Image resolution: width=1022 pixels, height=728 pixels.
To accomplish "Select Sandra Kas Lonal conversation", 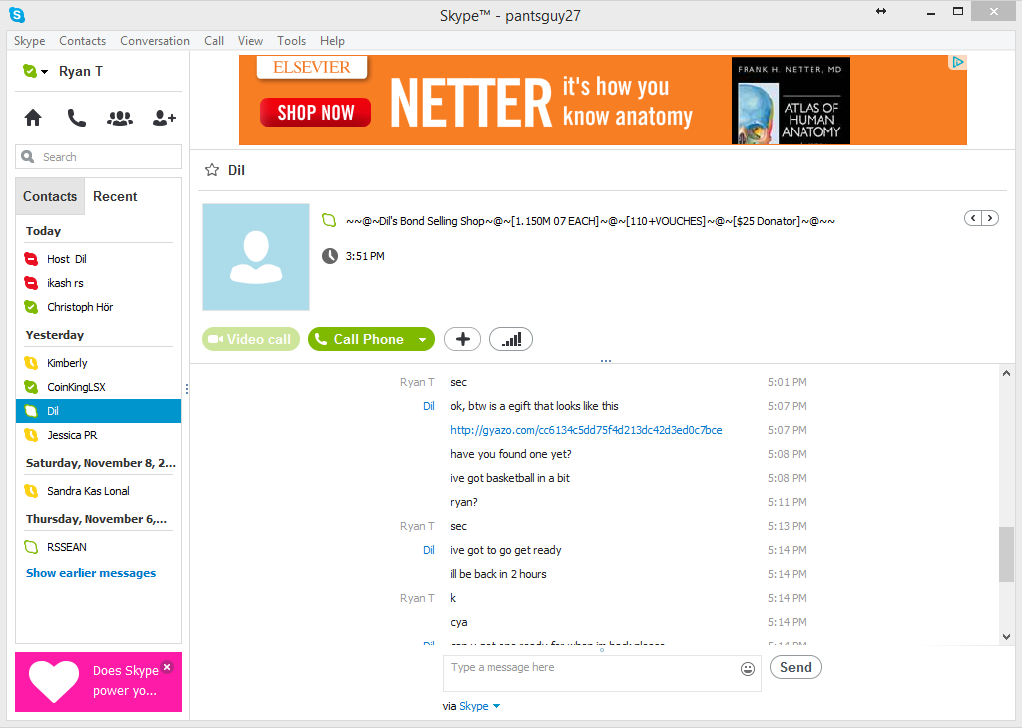I will (x=98, y=491).
